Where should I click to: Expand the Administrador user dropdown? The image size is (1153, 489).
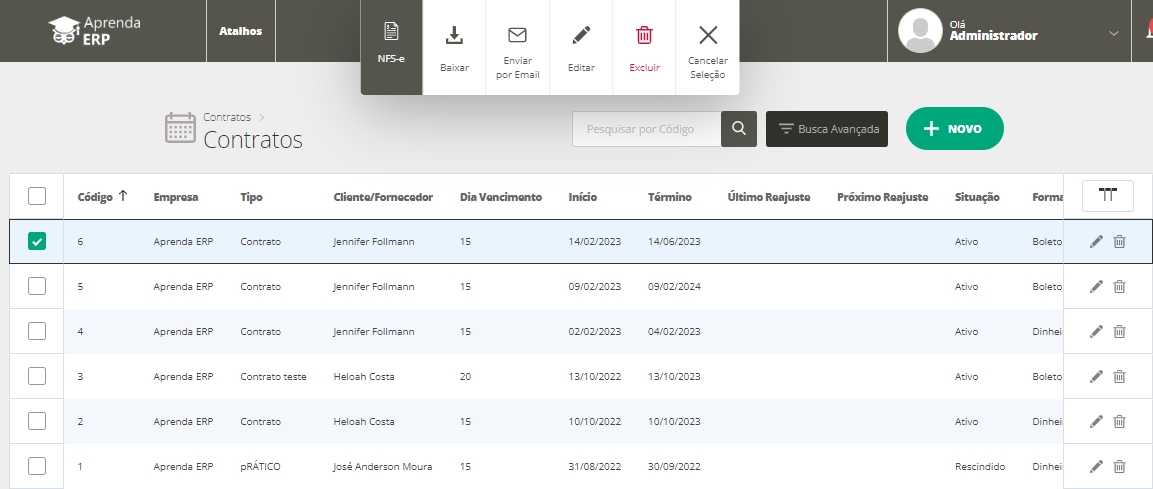(1113, 34)
